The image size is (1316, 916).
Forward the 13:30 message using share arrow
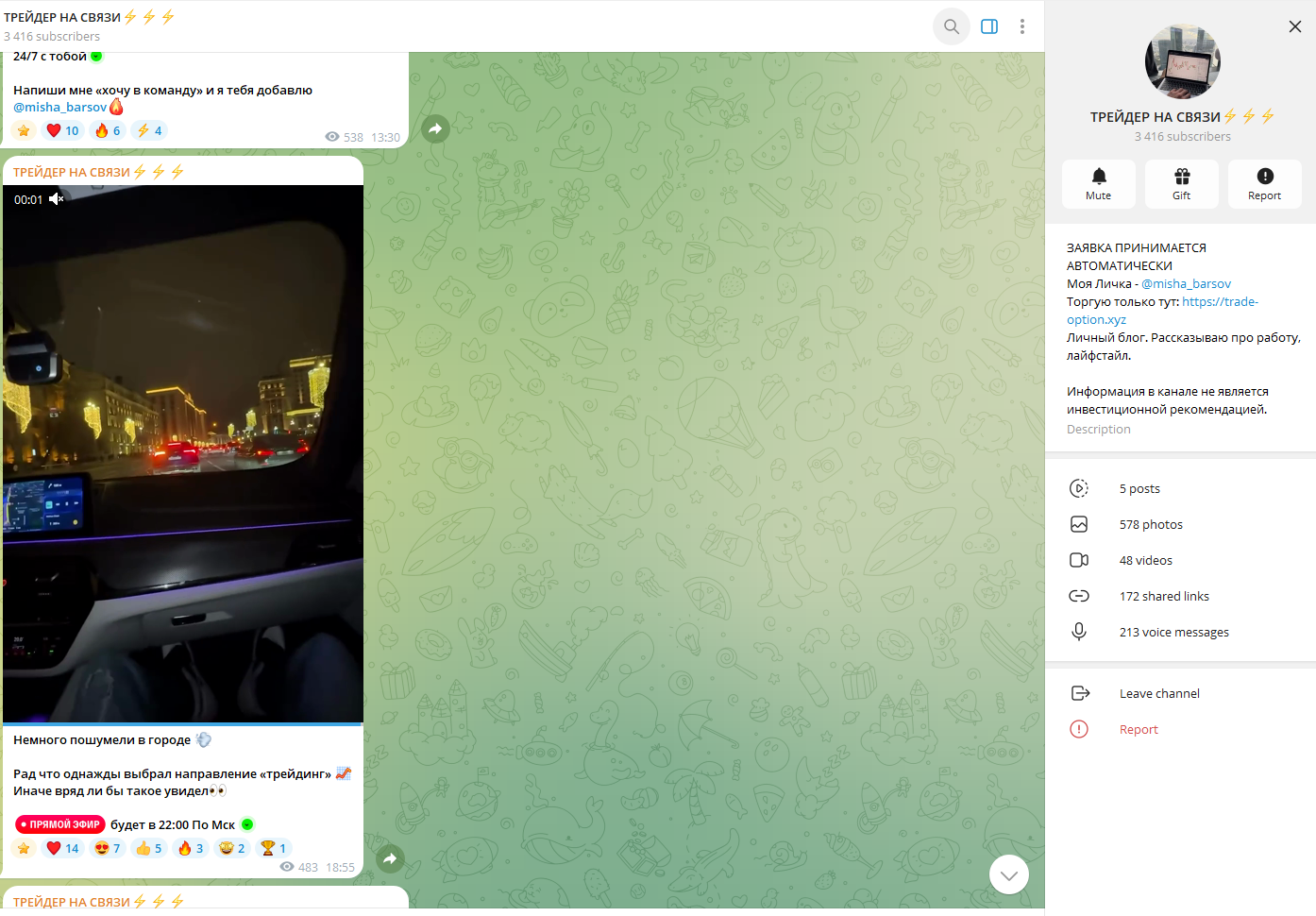point(435,128)
